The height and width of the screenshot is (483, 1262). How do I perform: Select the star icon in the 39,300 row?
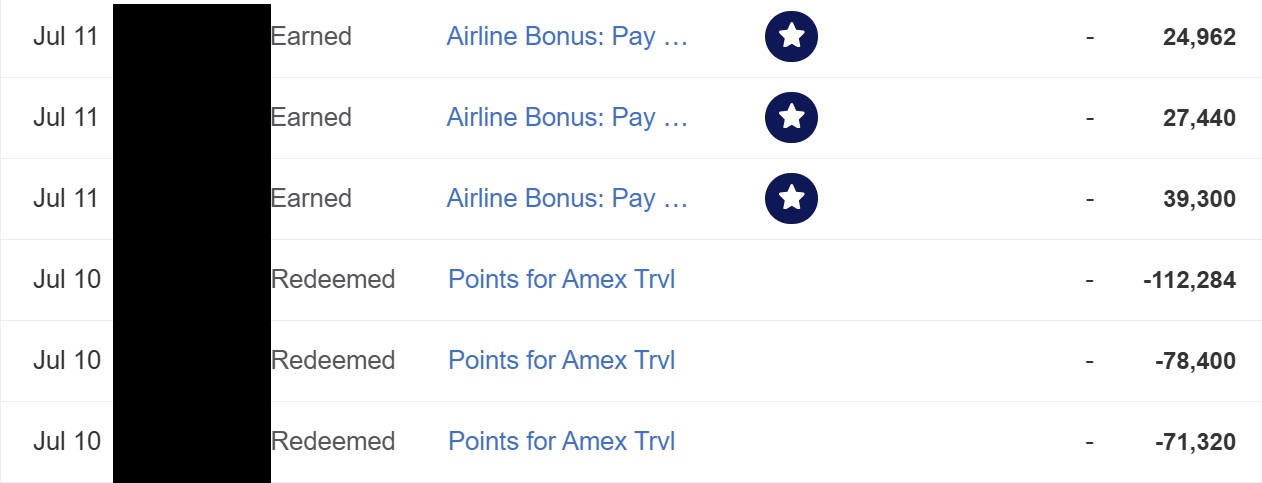[791, 199]
